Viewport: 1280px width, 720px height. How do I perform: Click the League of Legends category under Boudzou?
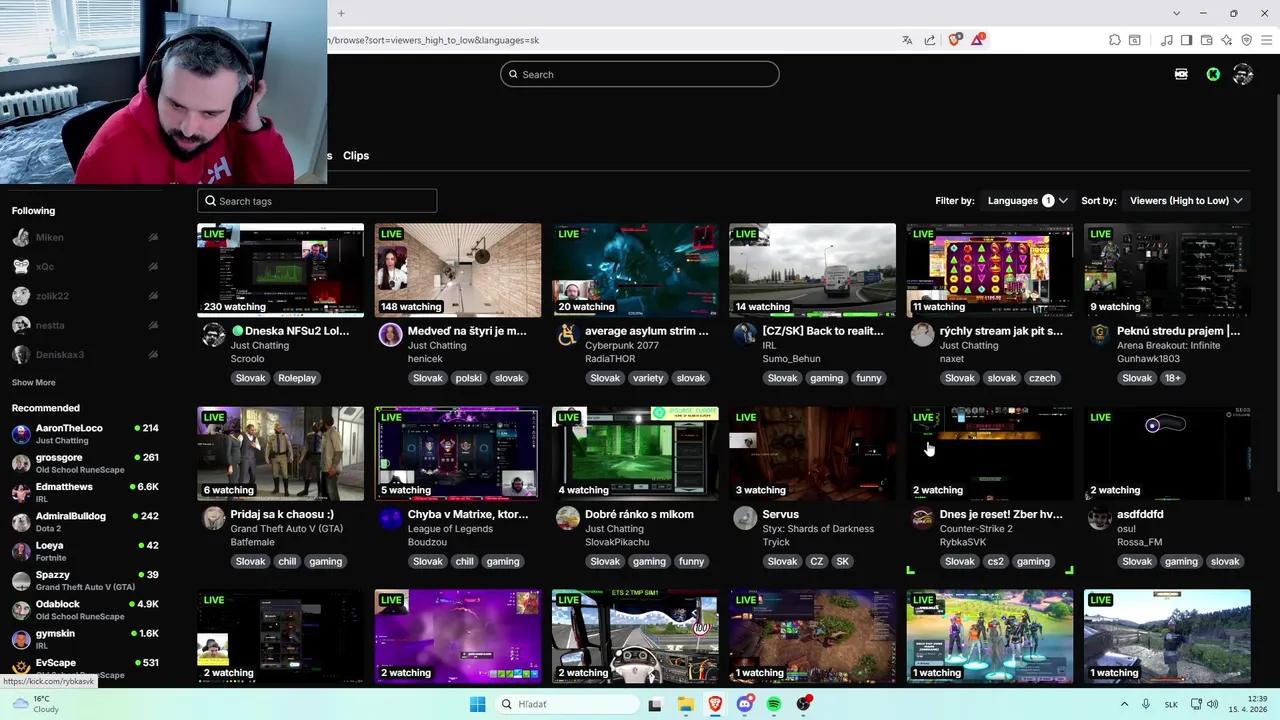point(450,528)
